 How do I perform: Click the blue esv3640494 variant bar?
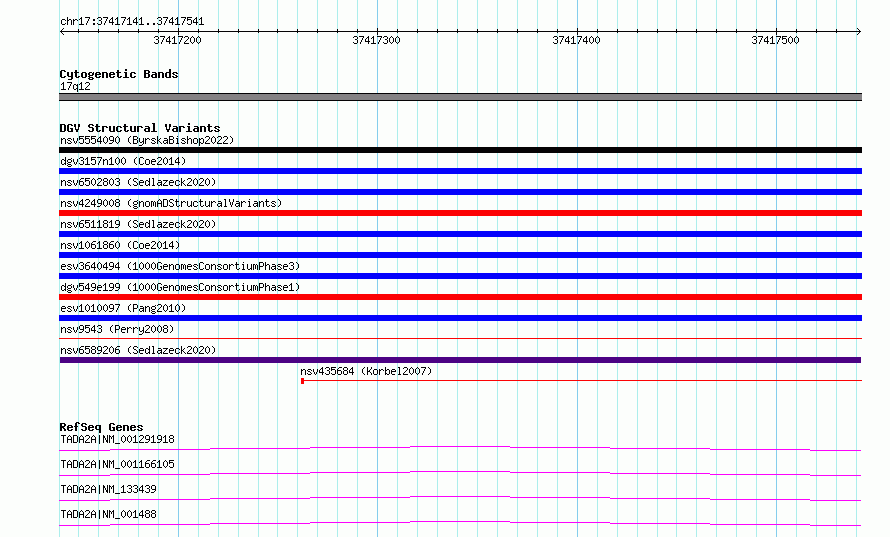(x=460, y=276)
